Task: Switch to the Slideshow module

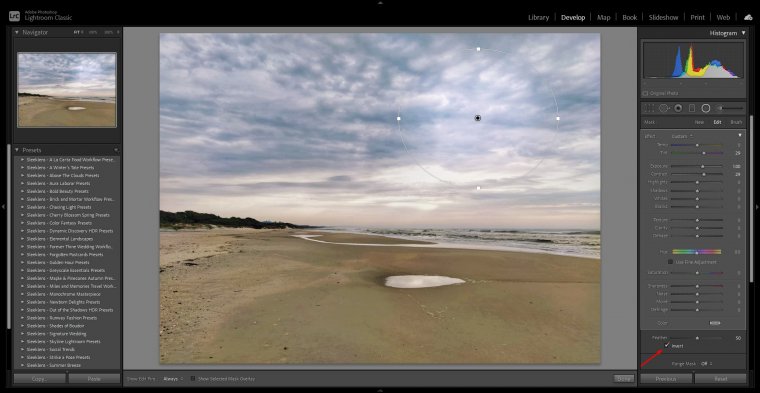Action: 664,17
